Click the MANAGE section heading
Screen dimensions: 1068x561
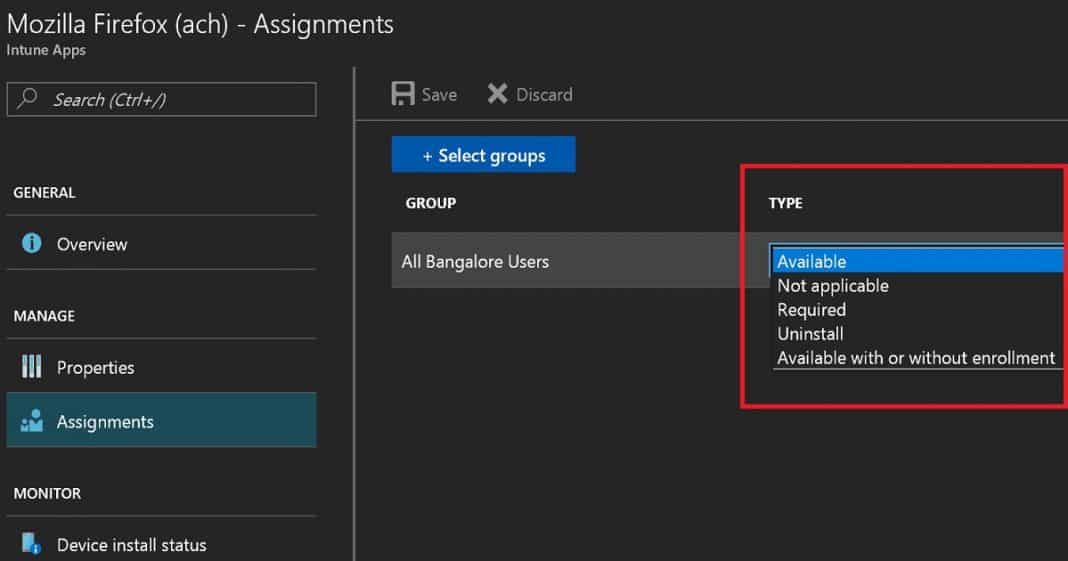(44, 316)
